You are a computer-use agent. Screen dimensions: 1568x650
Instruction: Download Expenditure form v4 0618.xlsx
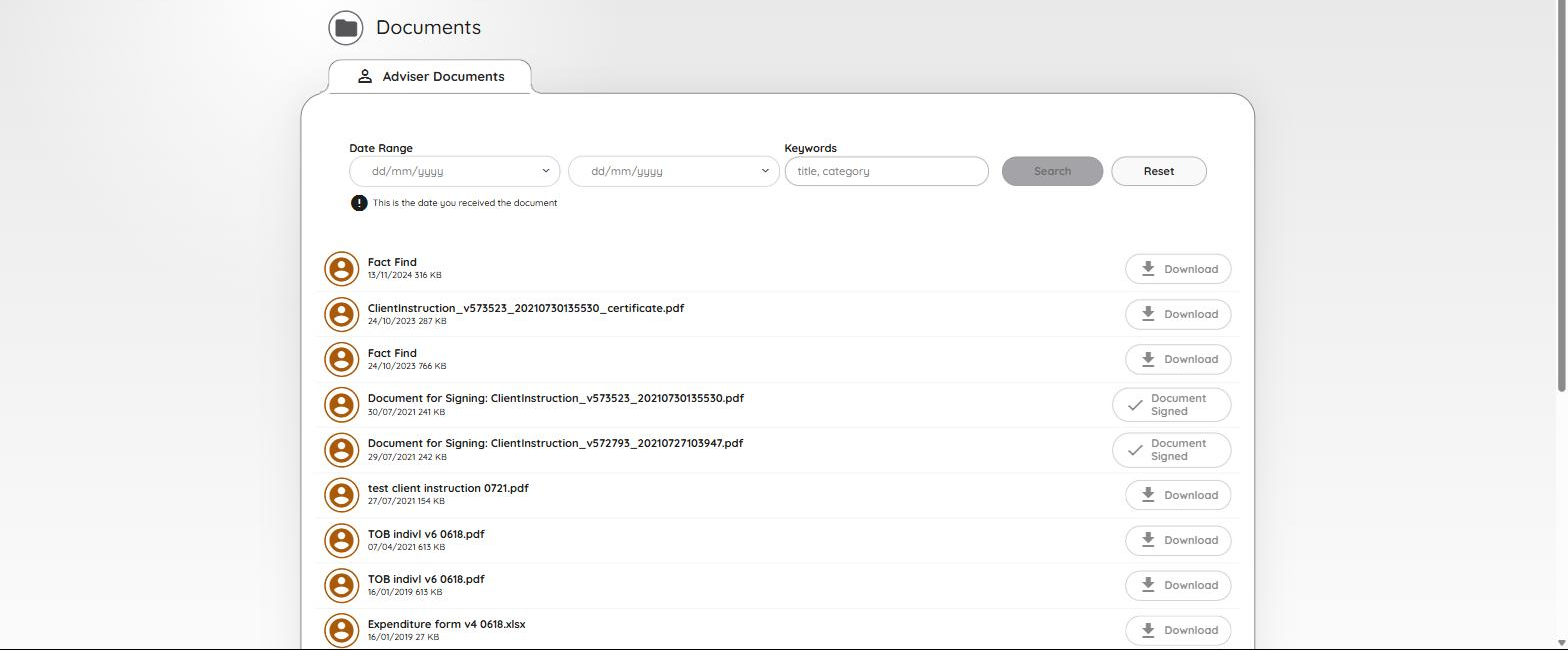coord(1178,630)
